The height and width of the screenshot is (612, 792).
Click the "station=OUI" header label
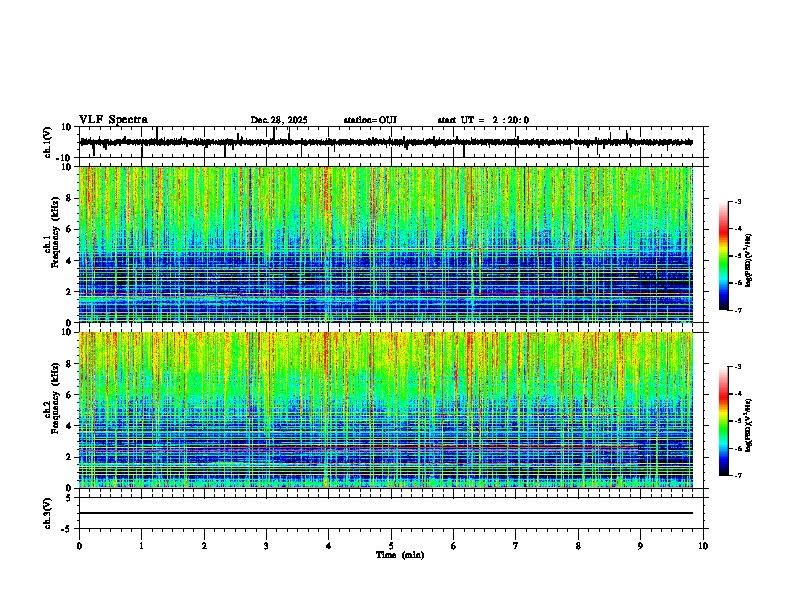pos(370,120)
